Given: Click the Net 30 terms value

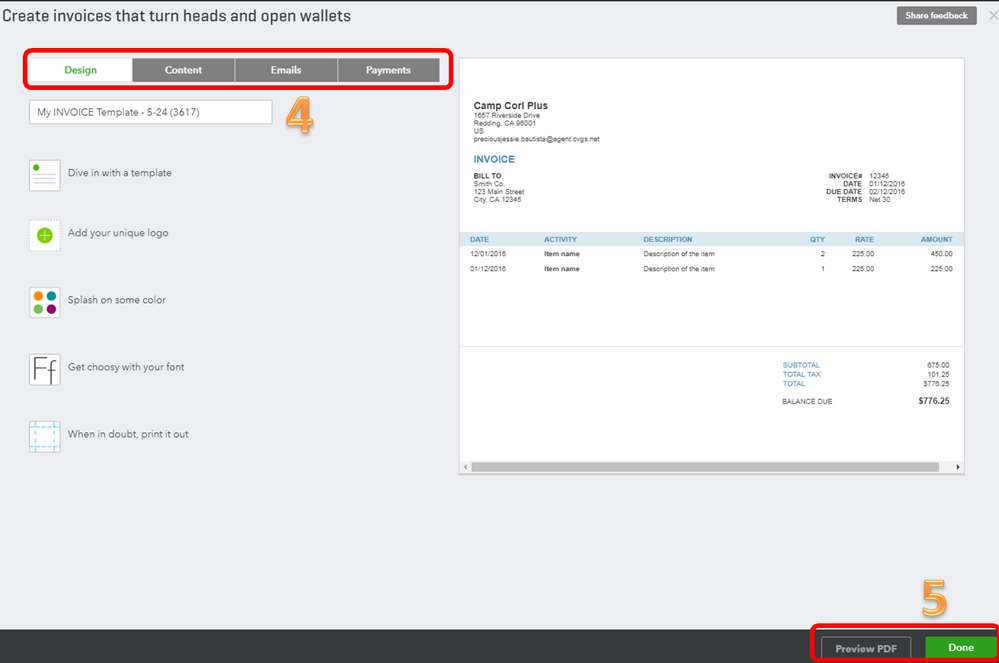Looking at the screenshot, I should tap(880, 199).
